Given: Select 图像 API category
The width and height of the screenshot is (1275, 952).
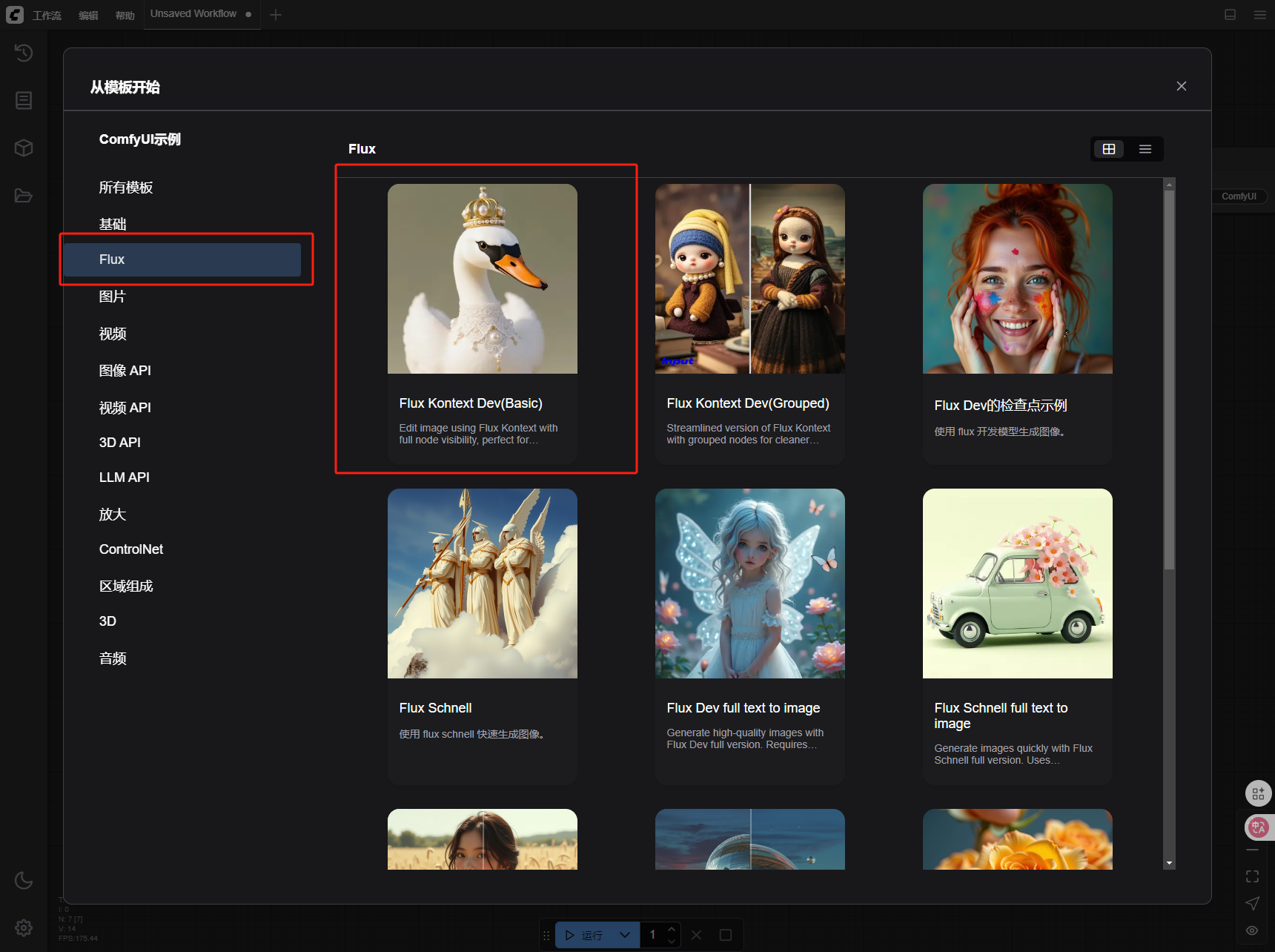Looking at the screenshot, I should pos(182,370).
